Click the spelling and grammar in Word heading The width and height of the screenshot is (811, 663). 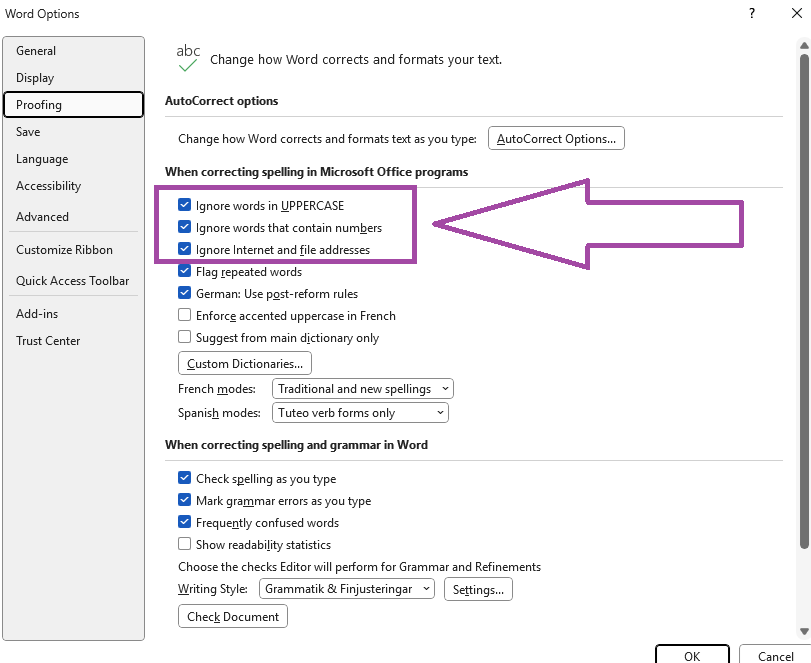click(x=296, y=445)
